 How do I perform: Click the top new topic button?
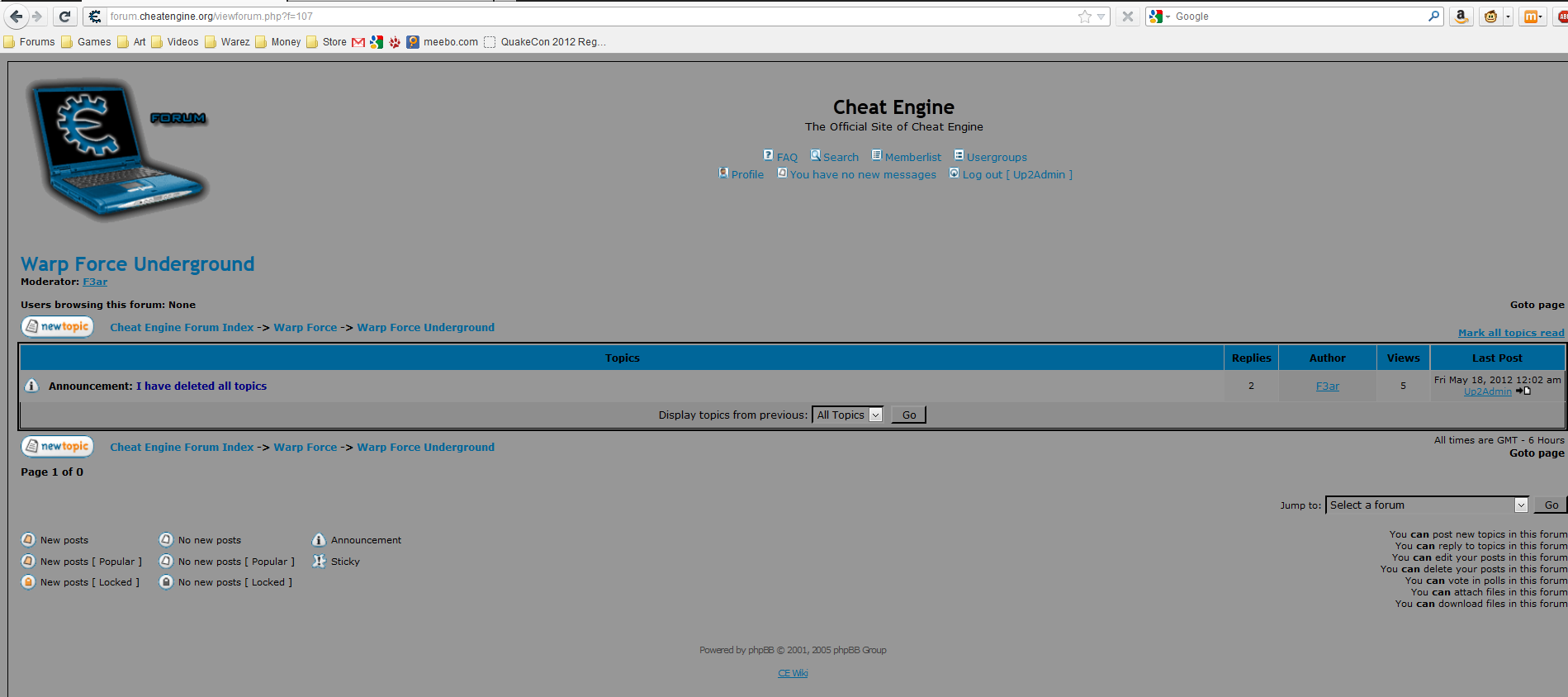[x=57, y=327]
